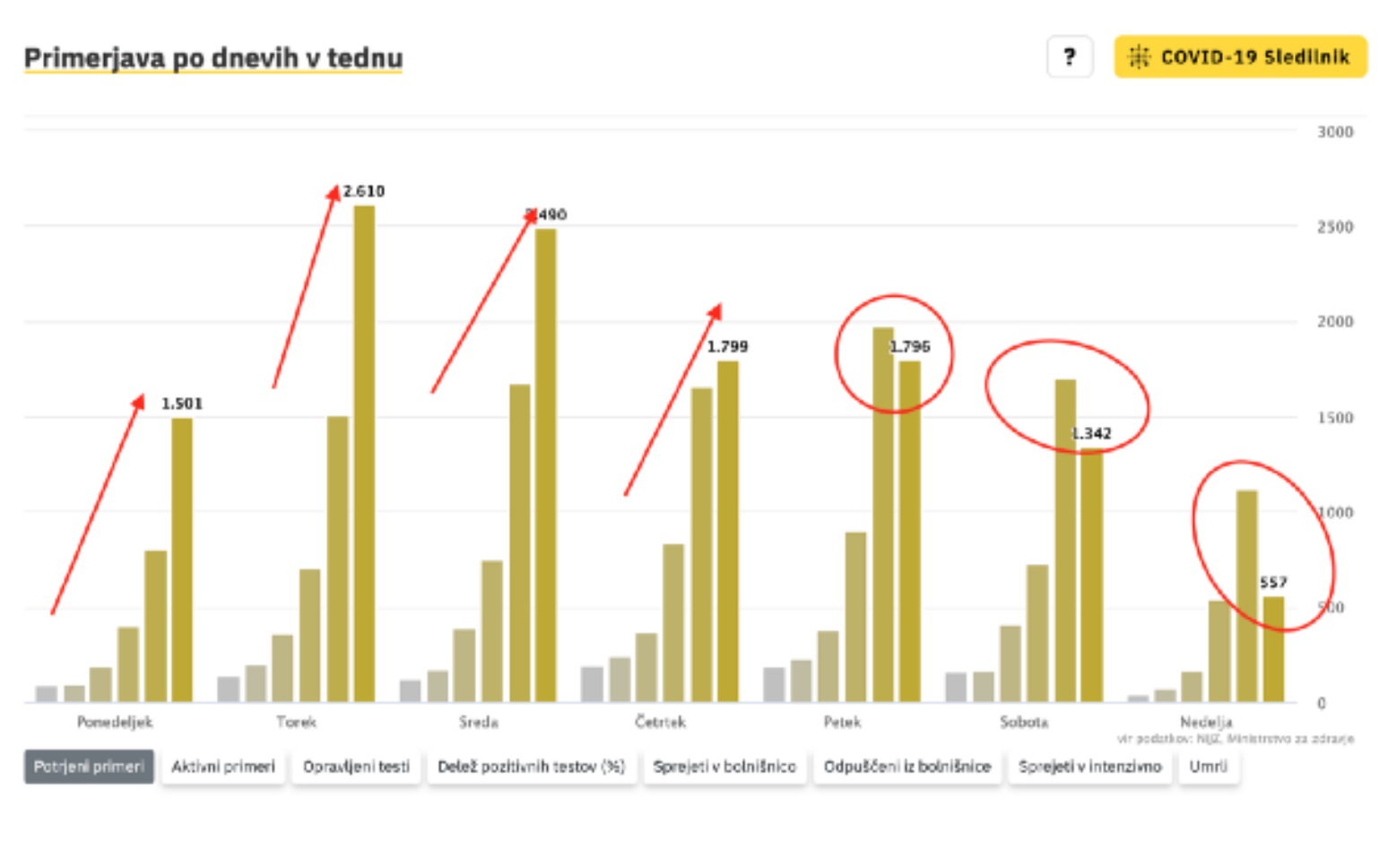The height and width of the screenshot is (868, 1379).
Task: Show the Opravljeni testi metric
Action: click(x=356, y=767)
